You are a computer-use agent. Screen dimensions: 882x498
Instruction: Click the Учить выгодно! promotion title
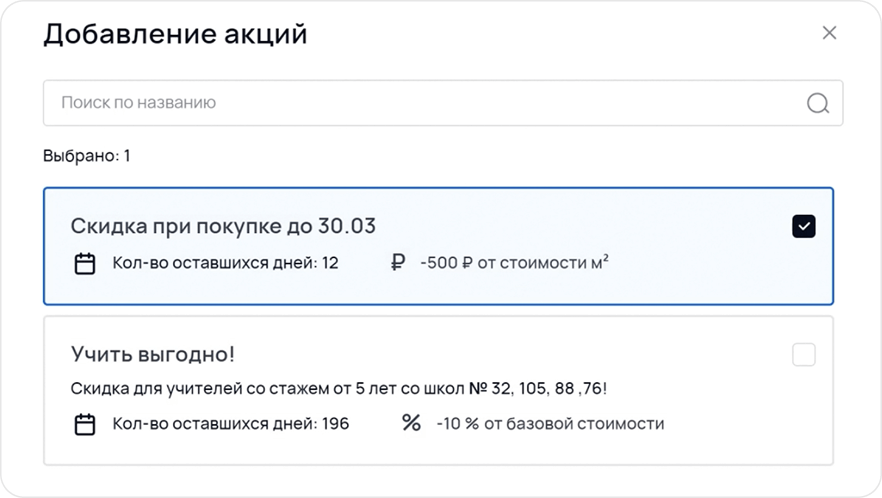(152, 354)
